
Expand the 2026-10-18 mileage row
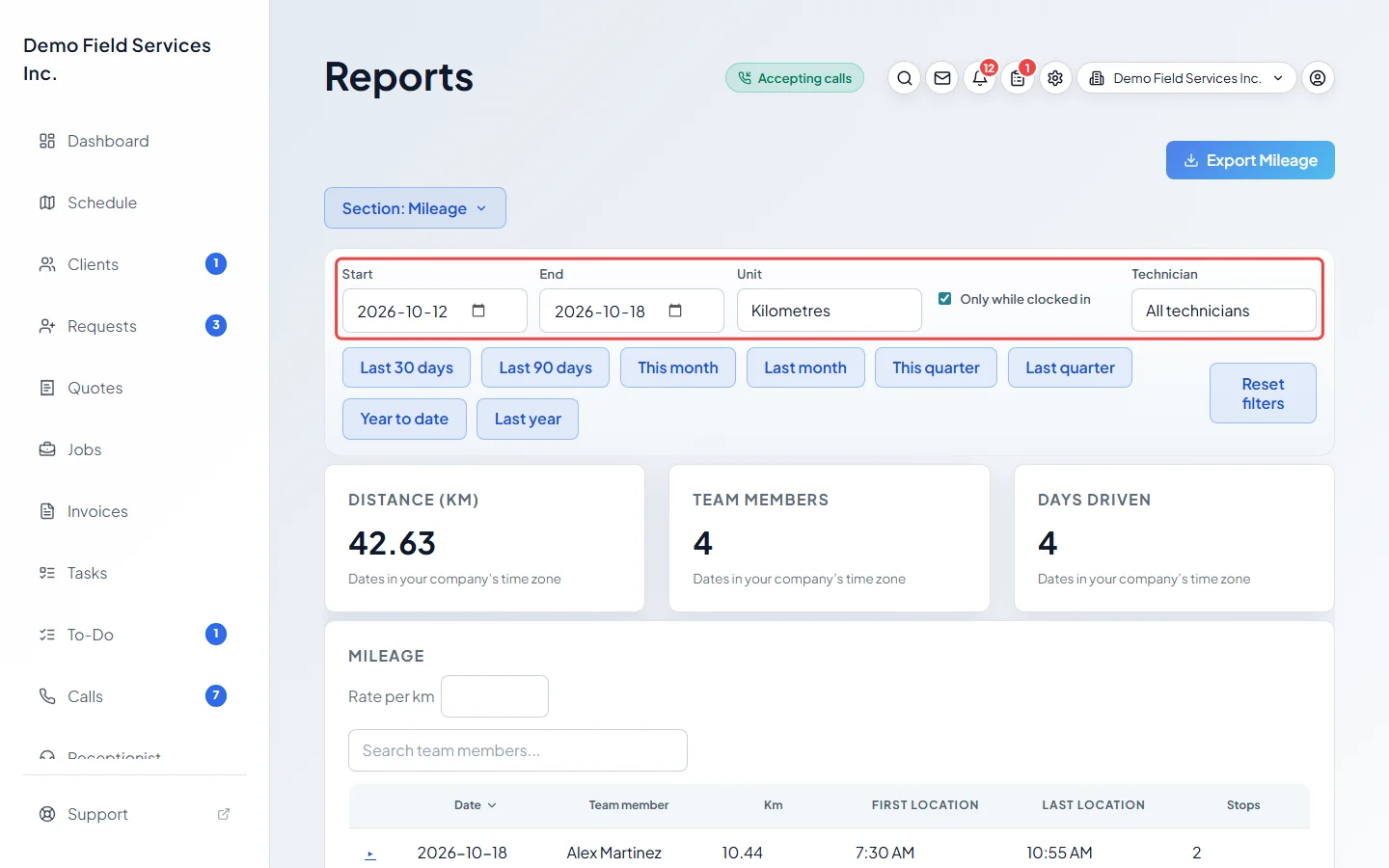pos(370,854)
